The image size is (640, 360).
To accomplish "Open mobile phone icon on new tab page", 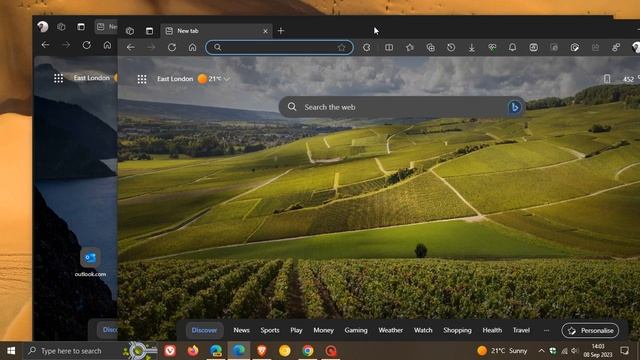I will (x=607, y=79).
